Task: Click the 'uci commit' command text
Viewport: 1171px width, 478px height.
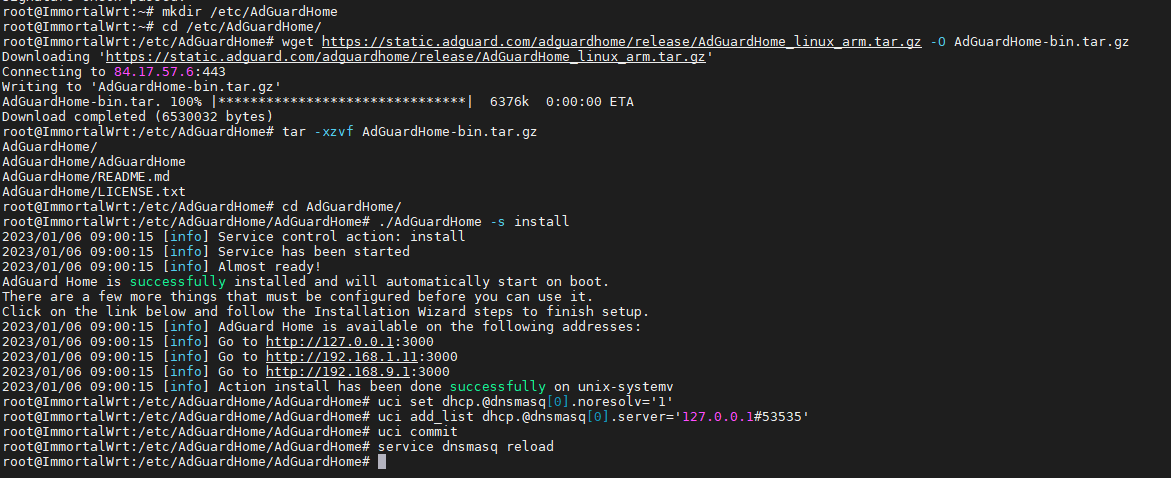Action: tap(417, 432)
